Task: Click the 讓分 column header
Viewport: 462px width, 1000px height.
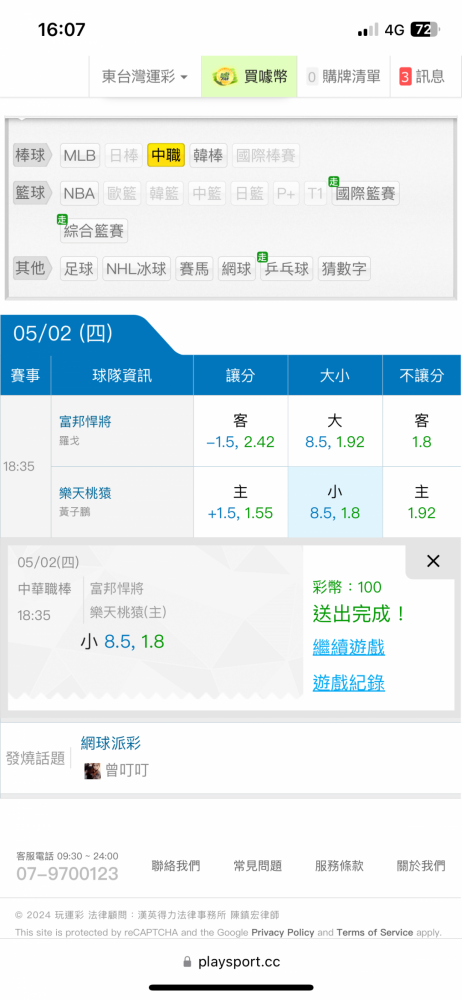Action: [241, 376]
